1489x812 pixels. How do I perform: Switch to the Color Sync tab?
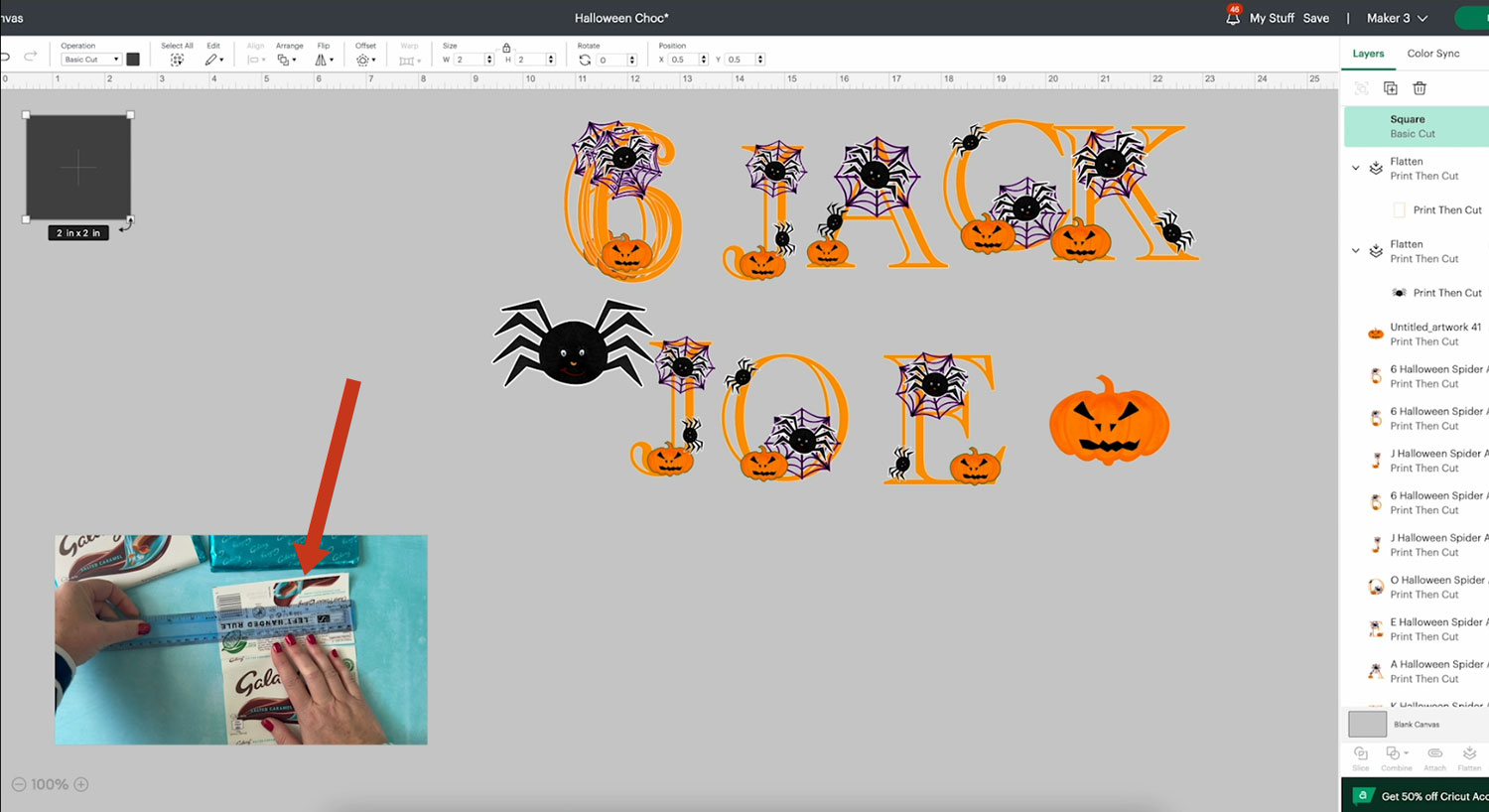1432,54
